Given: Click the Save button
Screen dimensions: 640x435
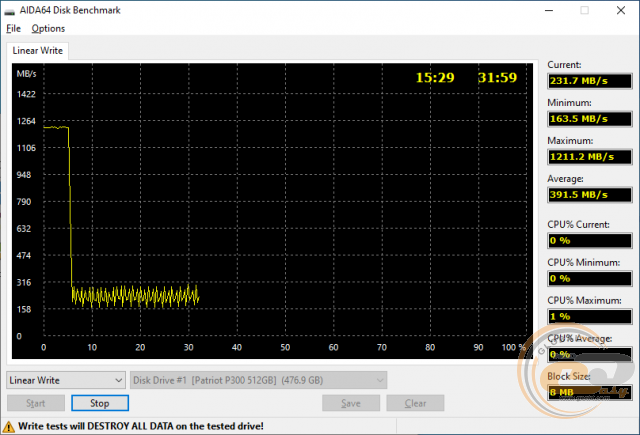Looking at the screenshot, I should click(x=351, y=403).
